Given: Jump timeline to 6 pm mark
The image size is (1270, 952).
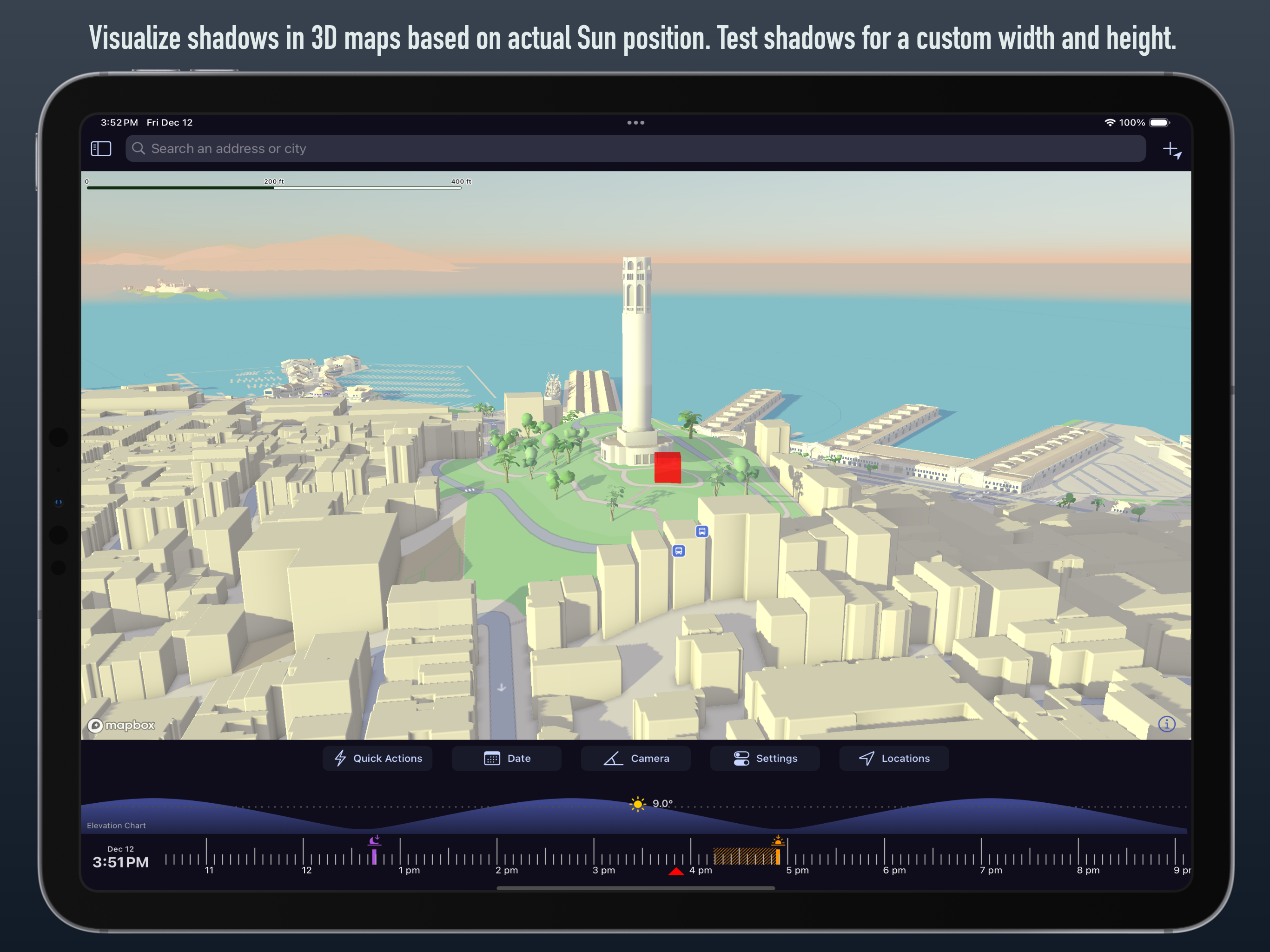Looking at the screenshot, I should (x=894, y=871).
